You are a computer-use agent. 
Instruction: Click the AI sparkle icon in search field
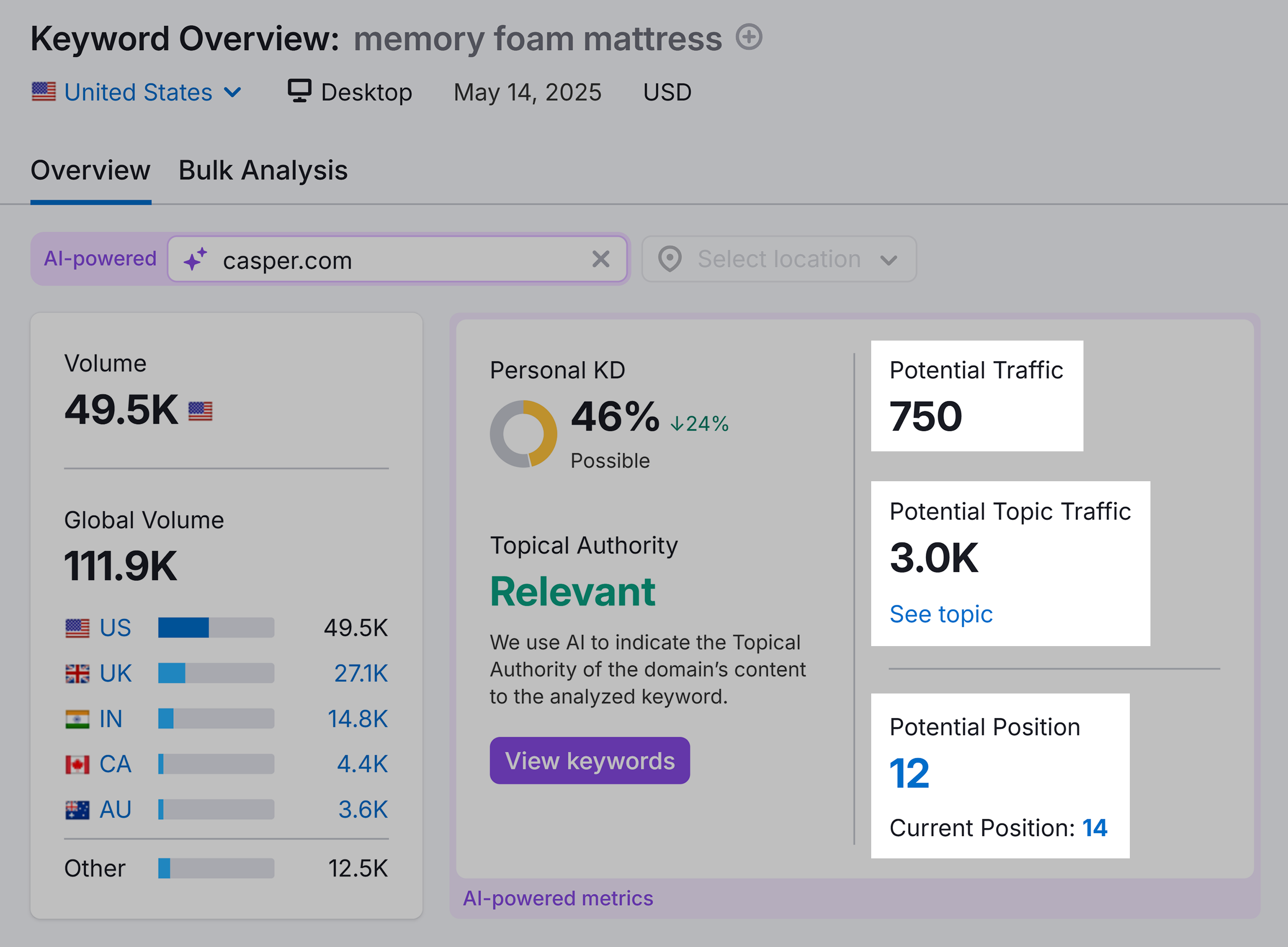click(195, 260)
